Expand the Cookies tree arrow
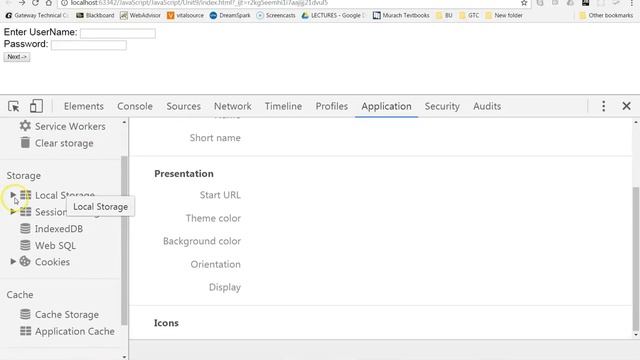This screenshot has height=360, width=640. [13, 262]
